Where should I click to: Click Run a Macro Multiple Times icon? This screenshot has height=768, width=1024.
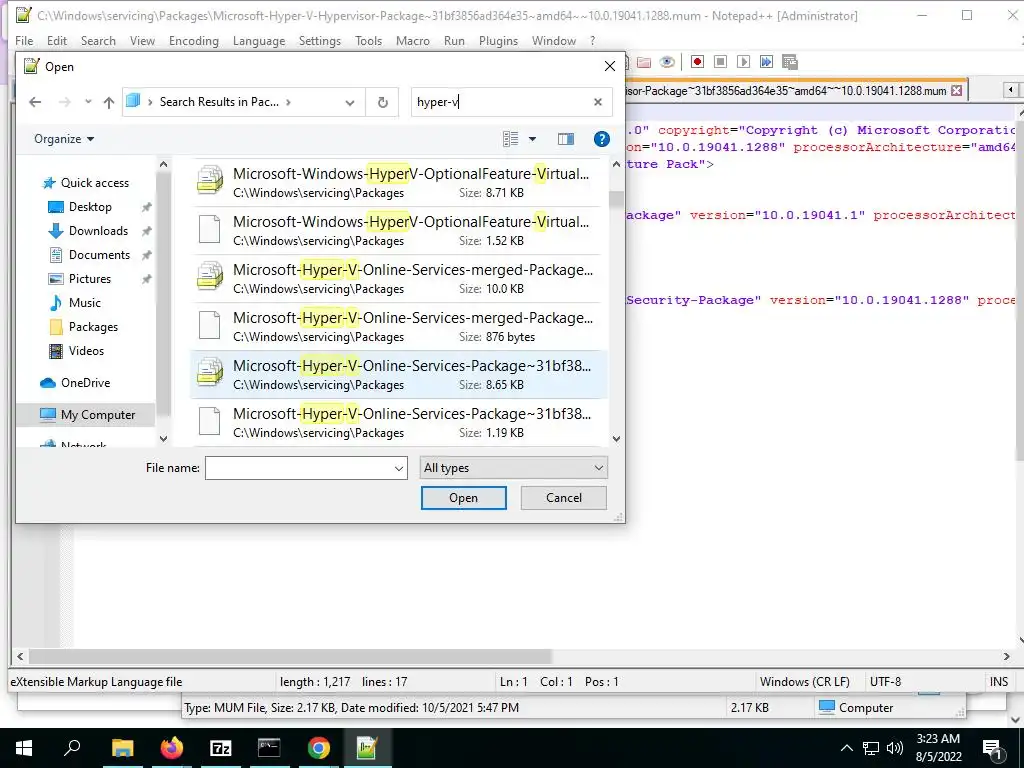(766, 62)
